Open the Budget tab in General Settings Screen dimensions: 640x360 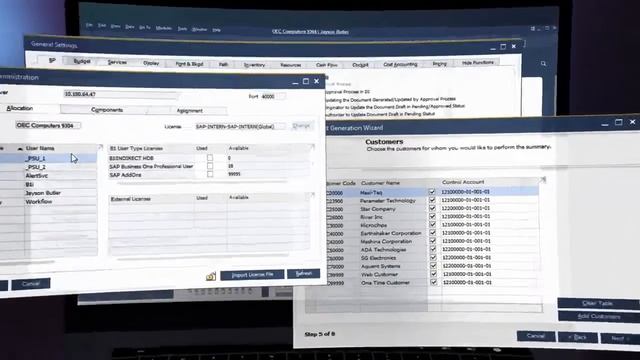coord(82,61)
